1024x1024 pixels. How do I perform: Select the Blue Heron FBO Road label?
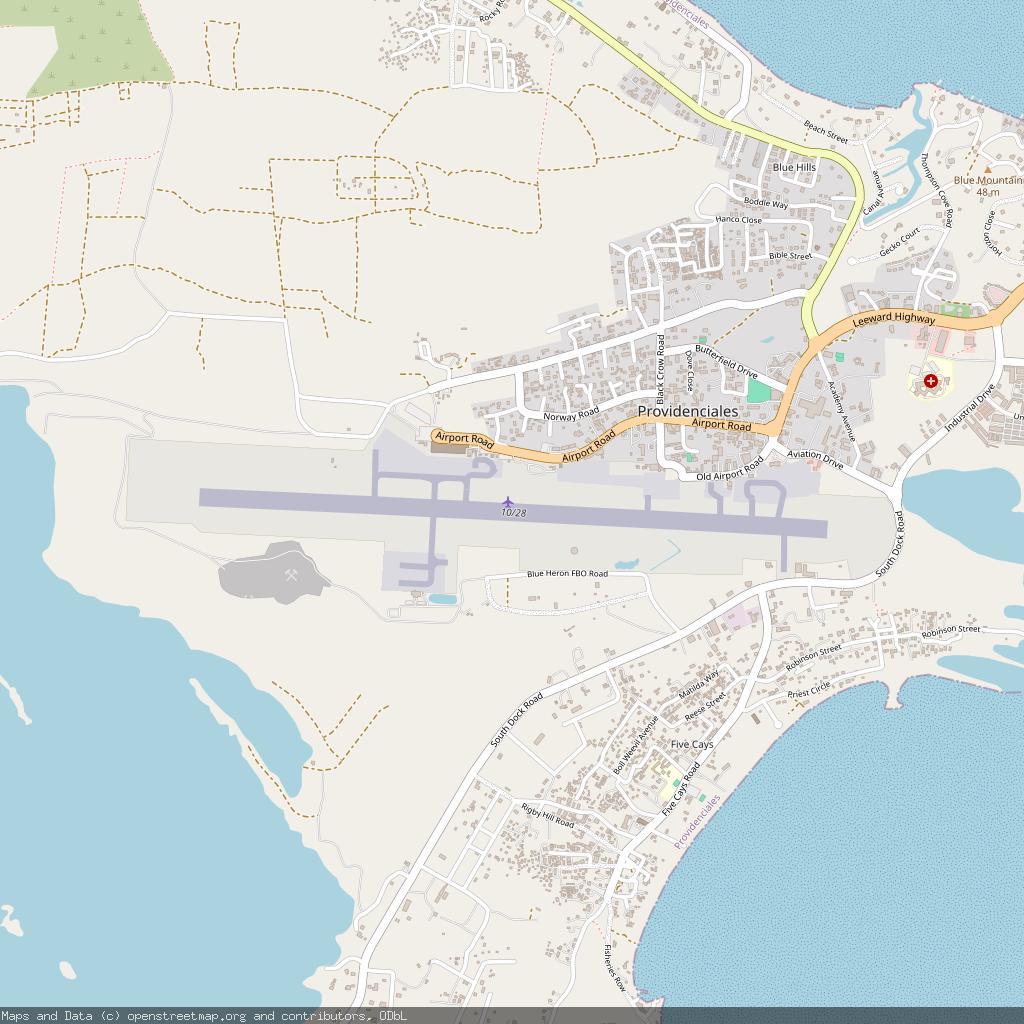567,574
